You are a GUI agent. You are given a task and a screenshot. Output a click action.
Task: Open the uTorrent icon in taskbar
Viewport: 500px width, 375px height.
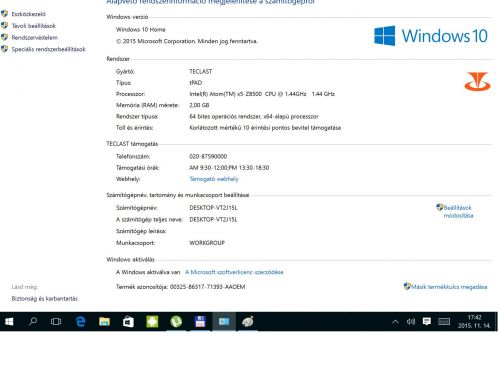(176, 322)
